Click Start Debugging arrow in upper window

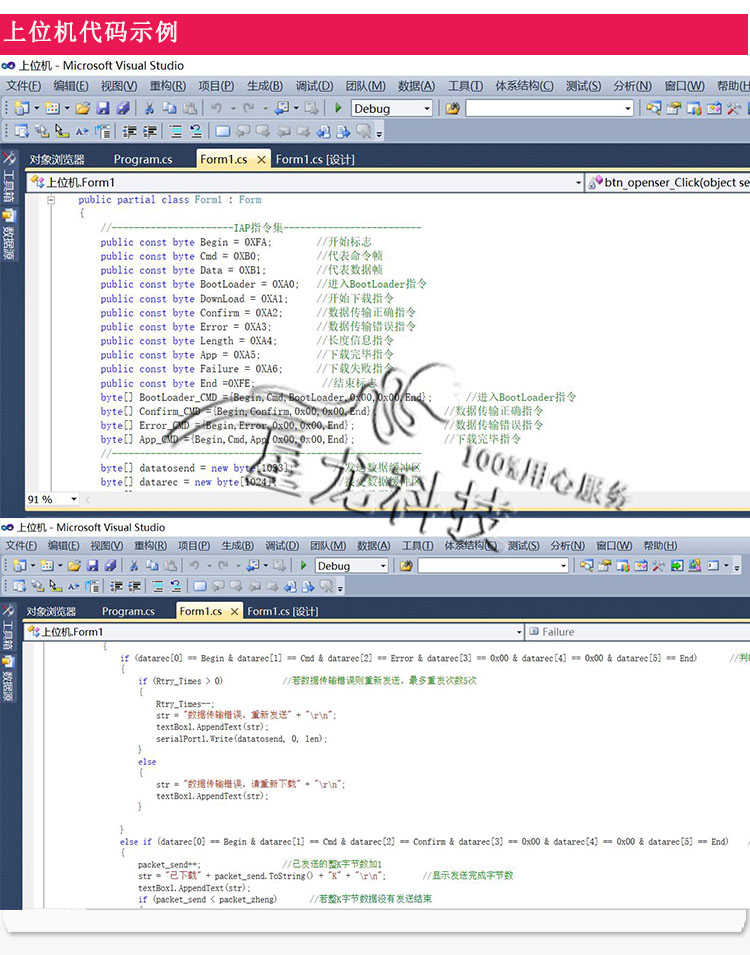click(x=338, y=108)
